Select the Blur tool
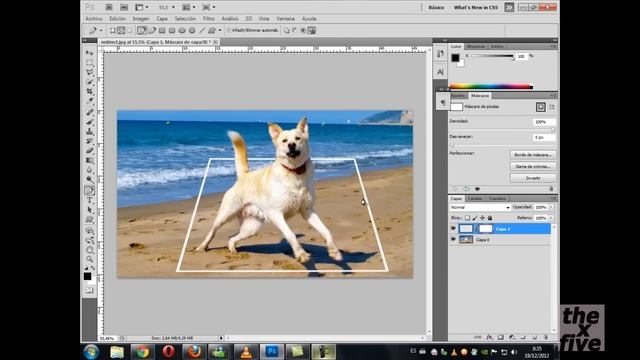The image size is (640, 360). (89, 170)
